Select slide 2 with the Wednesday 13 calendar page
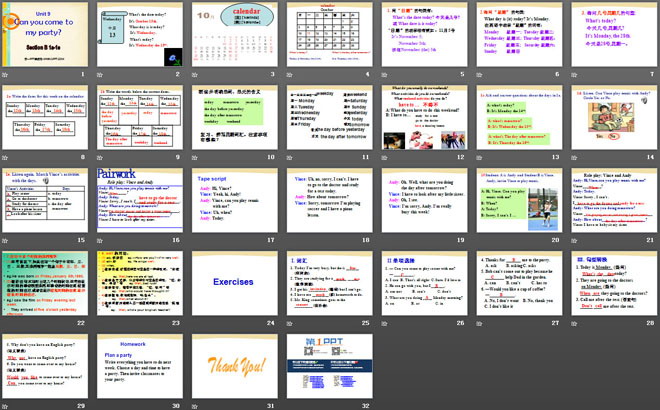Screen dimensions: 660x410 click(140, 35)
